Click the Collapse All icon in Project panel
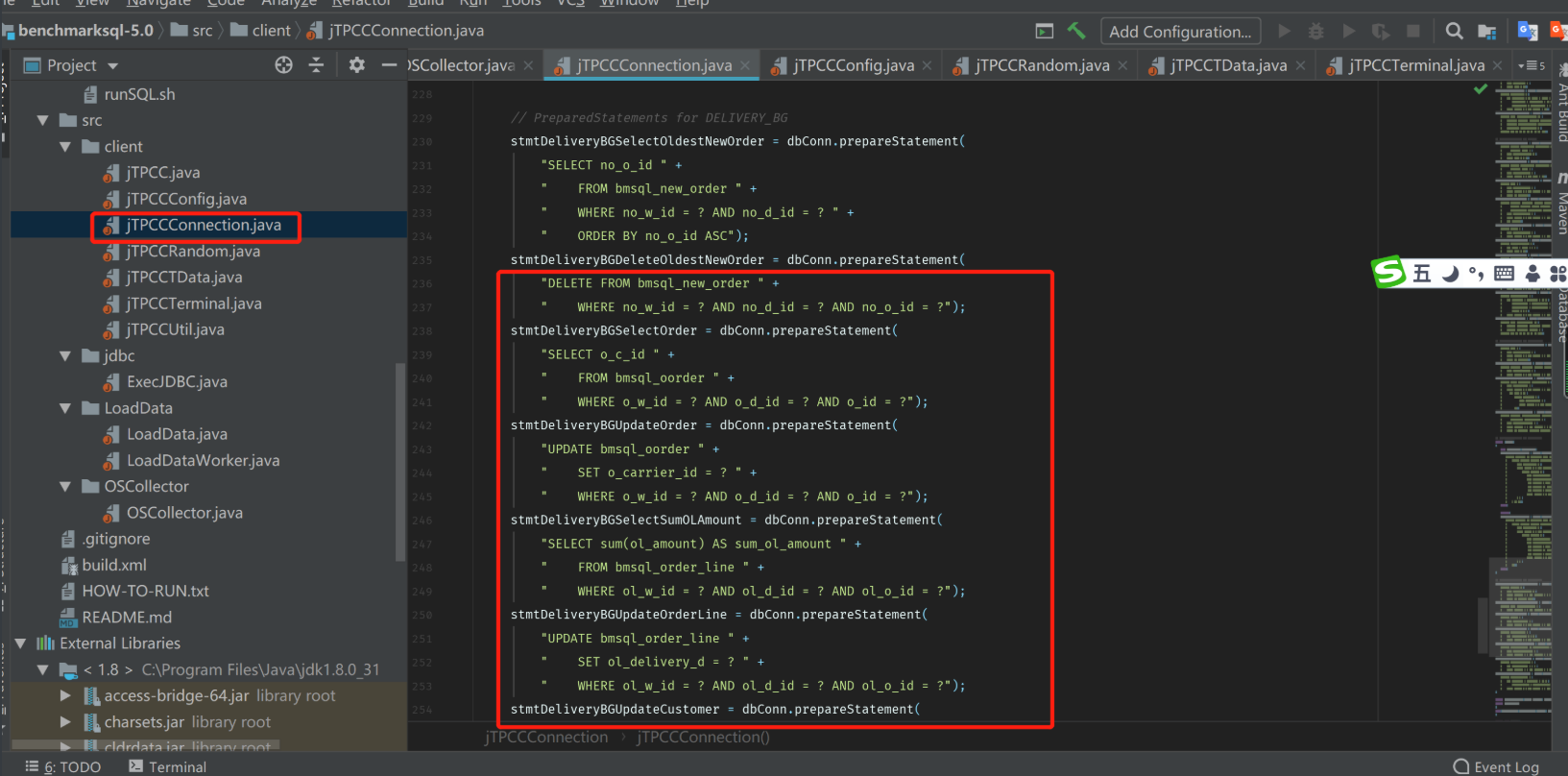Screen dimensions: 1568x776 316,65
